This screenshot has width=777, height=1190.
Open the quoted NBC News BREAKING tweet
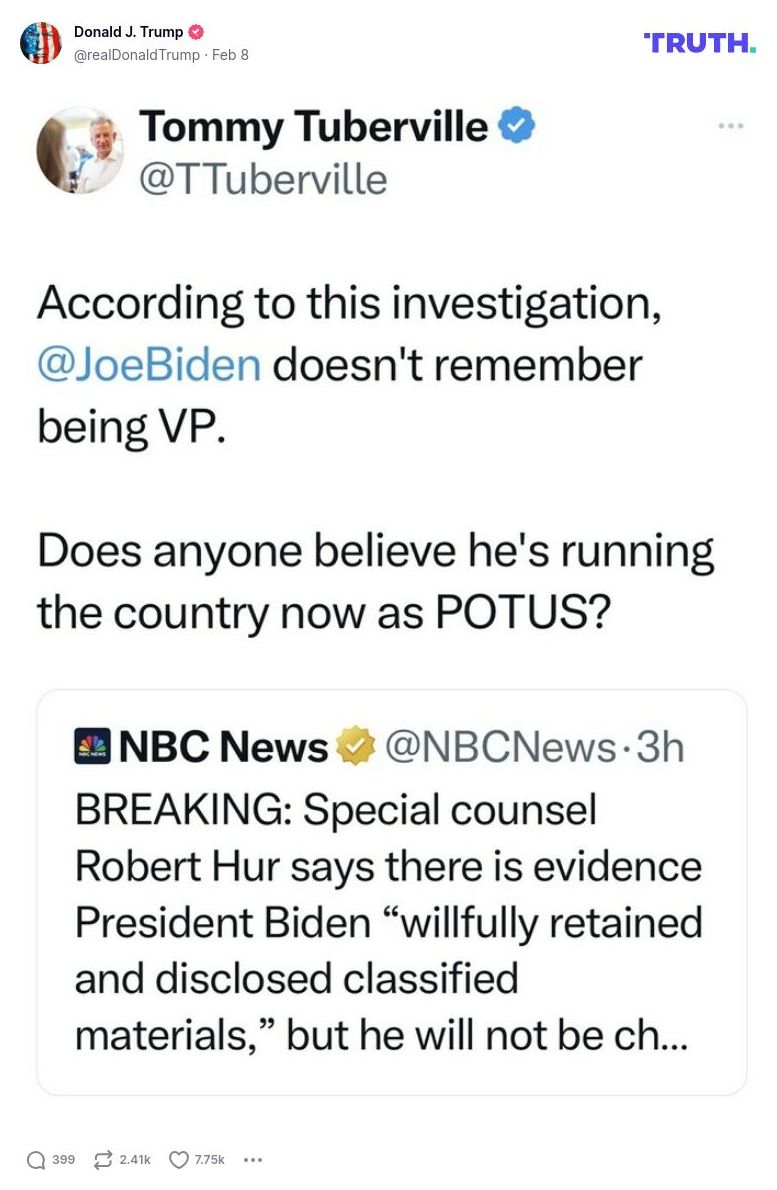pyautogui.click(x=391, y=920)
